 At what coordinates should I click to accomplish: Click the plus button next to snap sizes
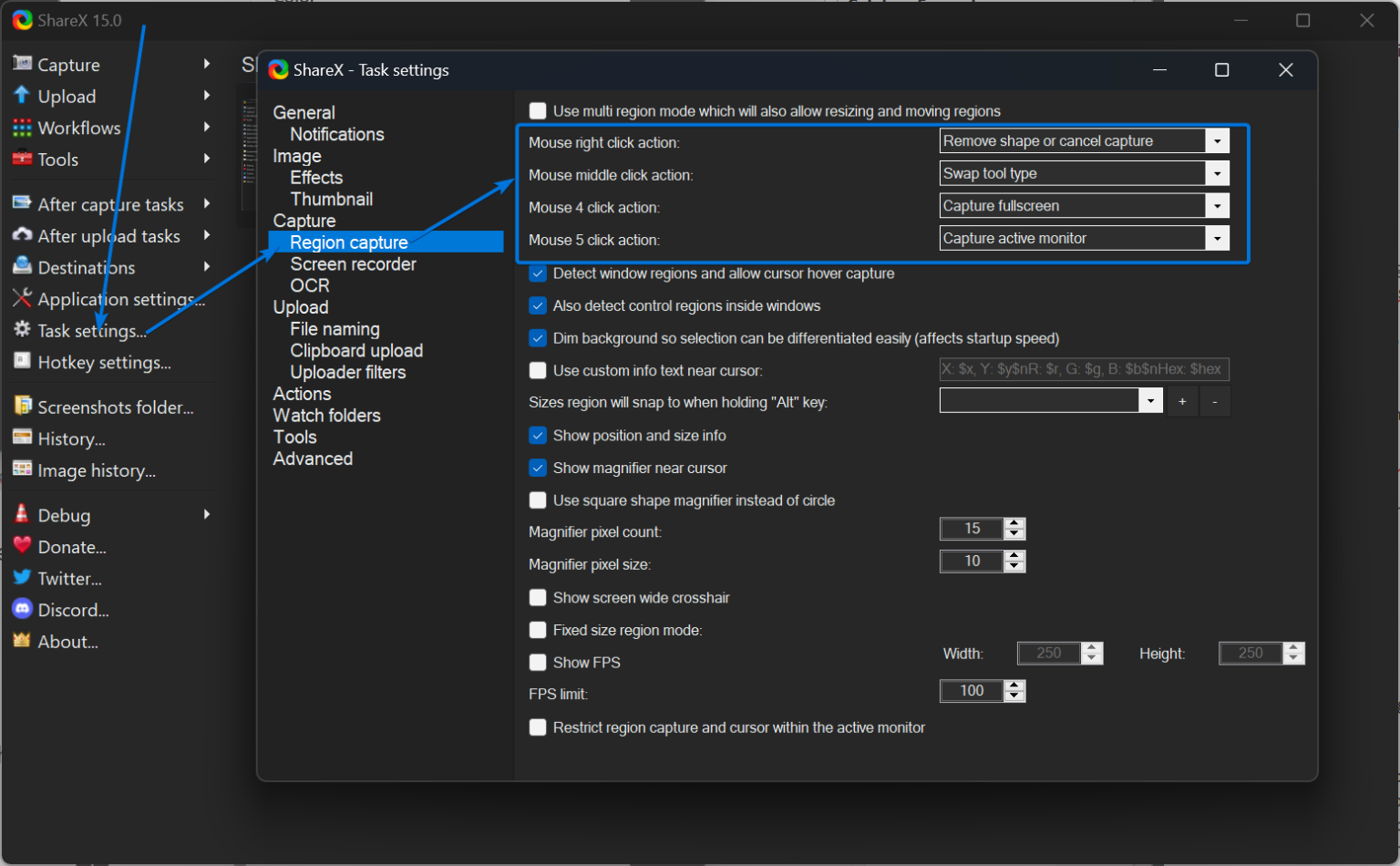[x=1182, y=400]
